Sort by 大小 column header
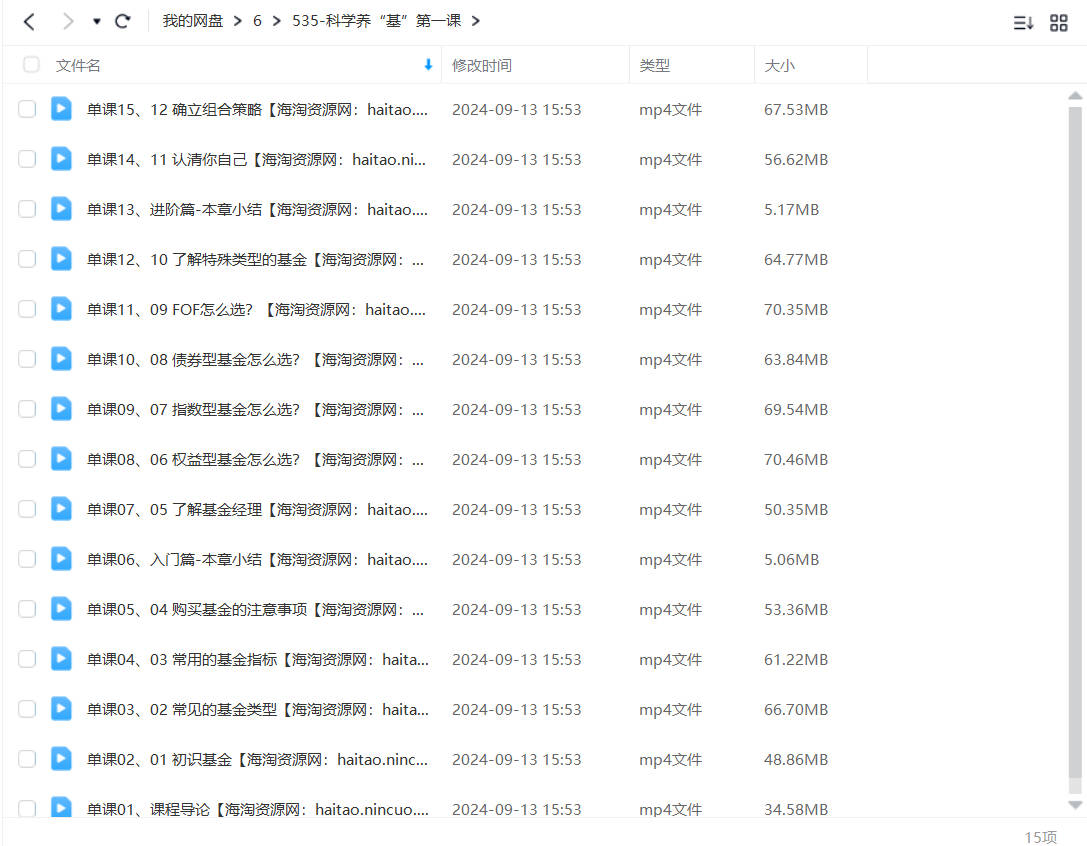Viewport: 1087px width, 846px height. point(779,65)
